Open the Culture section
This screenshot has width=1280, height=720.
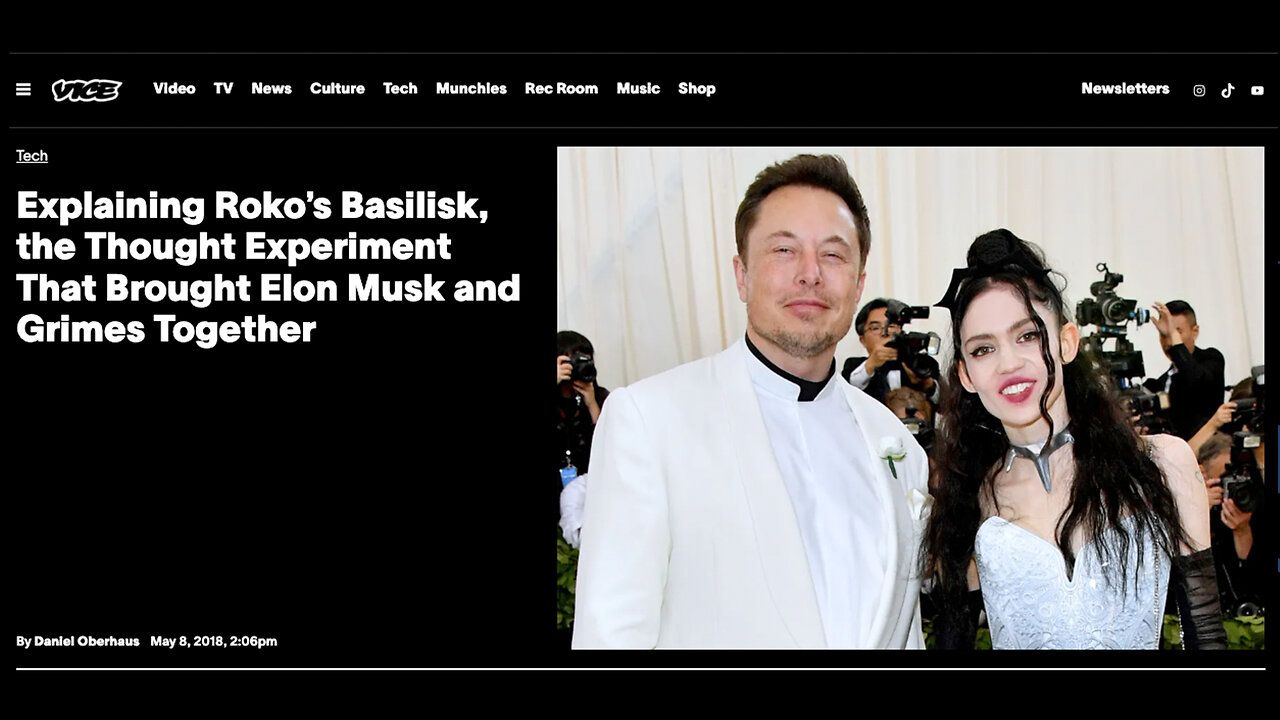point(337,88)
